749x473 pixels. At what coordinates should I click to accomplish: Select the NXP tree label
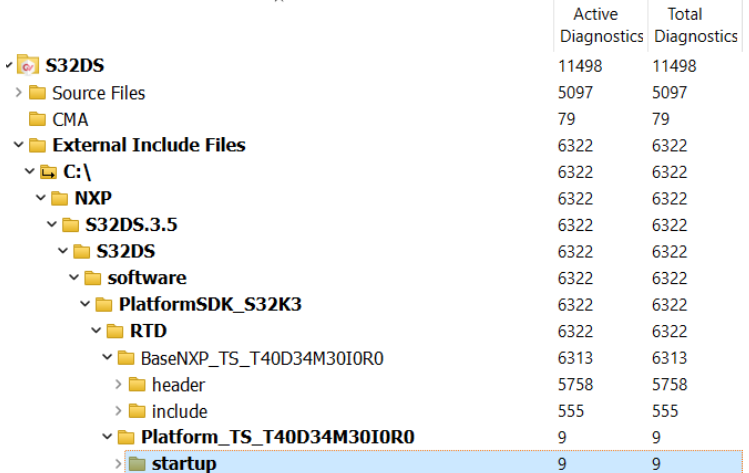pyautogui.click(x=93, y=198)
